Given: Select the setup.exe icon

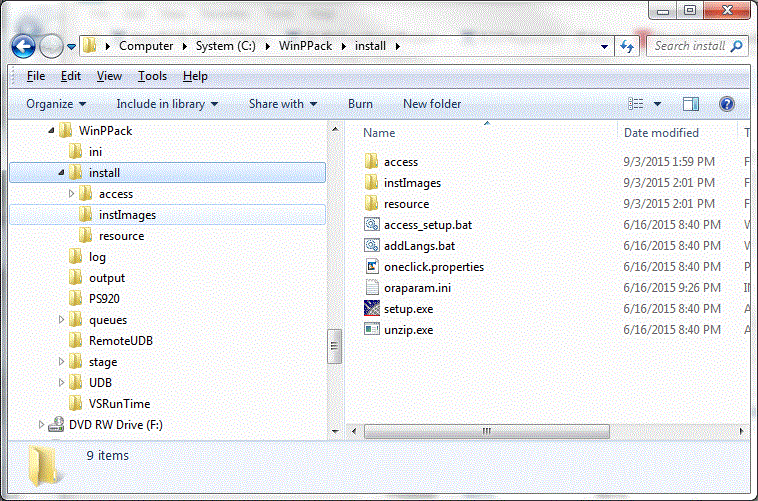Looking at the screenshot, I should [x=372, y=308].
